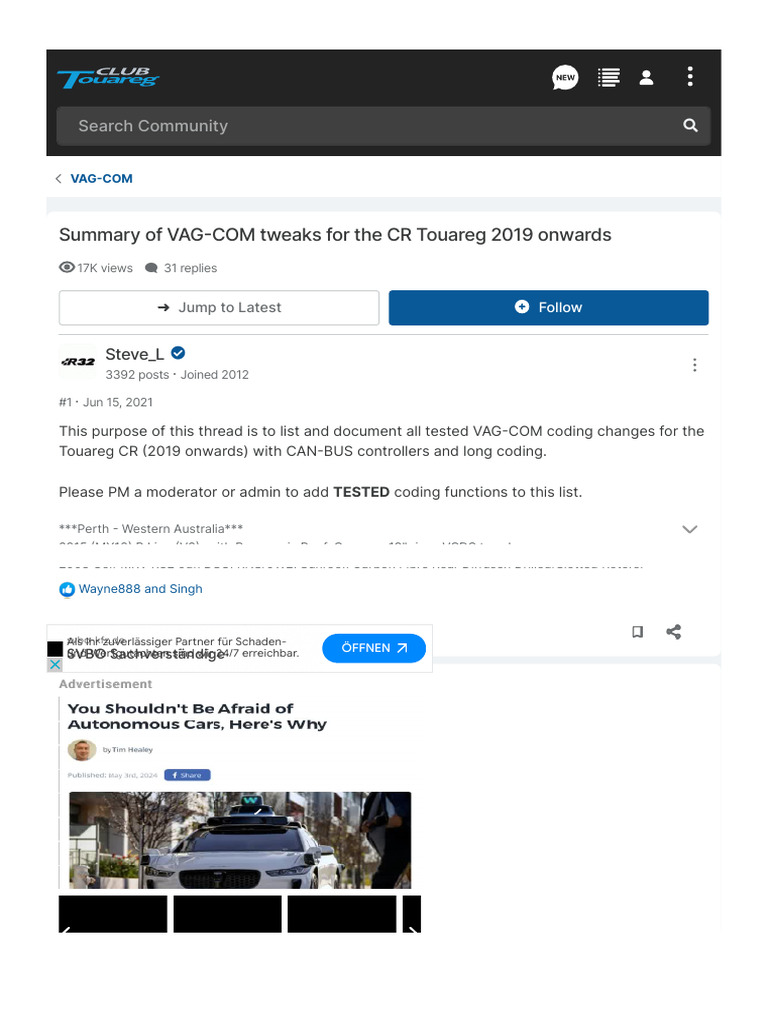Viewport: 768px width, 1024px height.
Task: Open the user account profile icon
Action: click(647, 78)
